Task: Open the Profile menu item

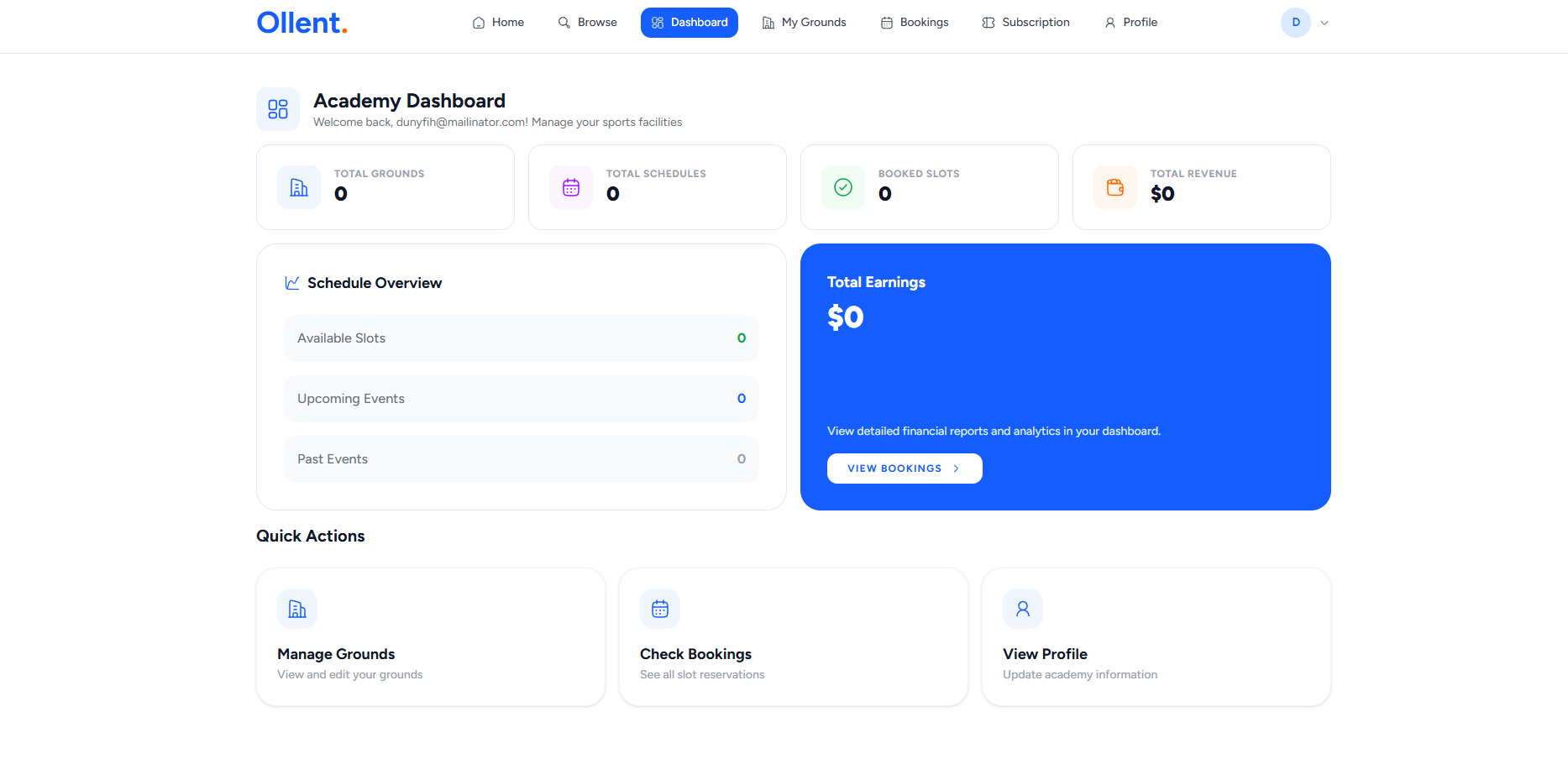Action: (1130, 23)
